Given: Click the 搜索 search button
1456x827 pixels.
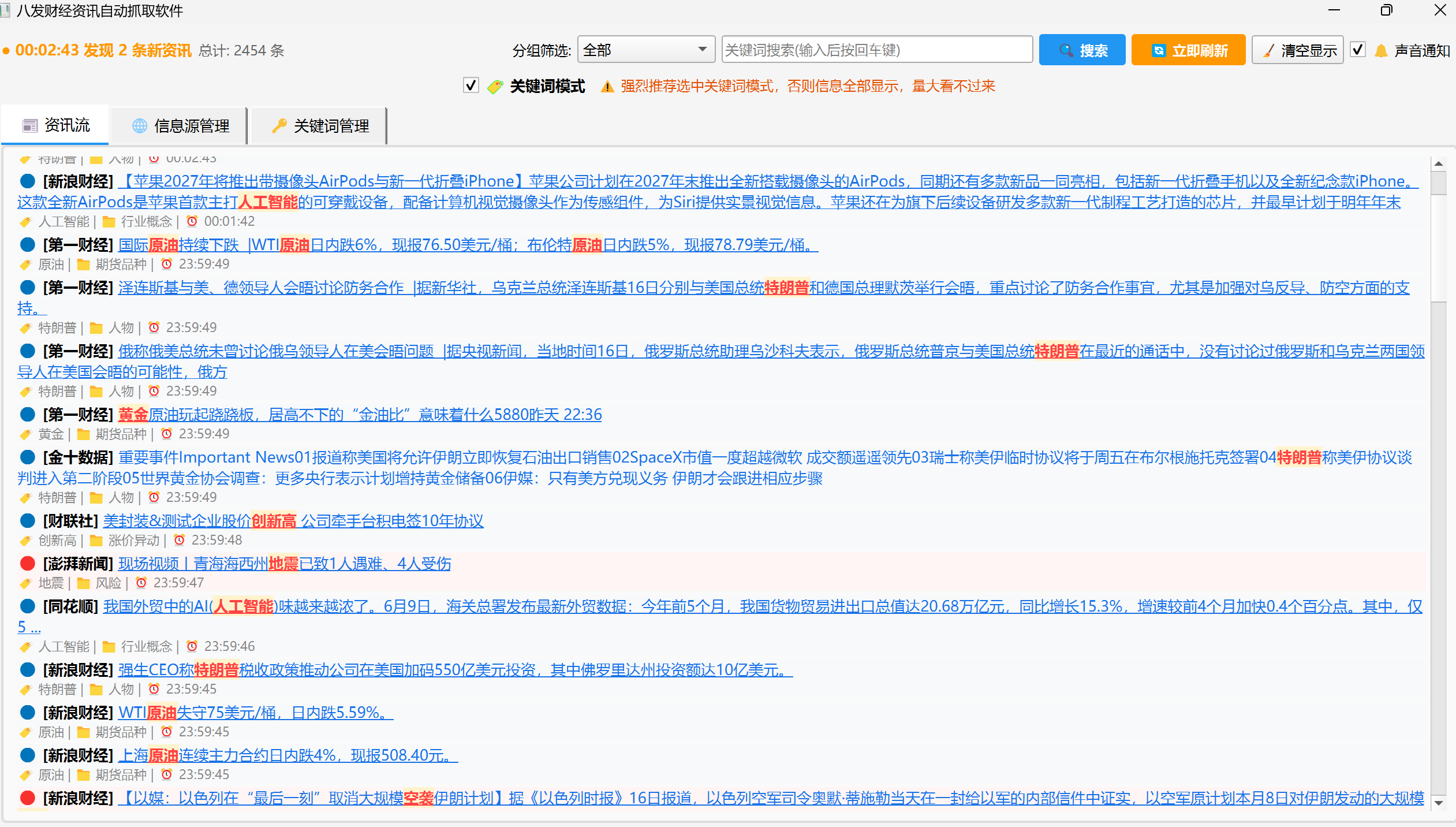Looking at the screenshot, I should [x=1082, y=50].
